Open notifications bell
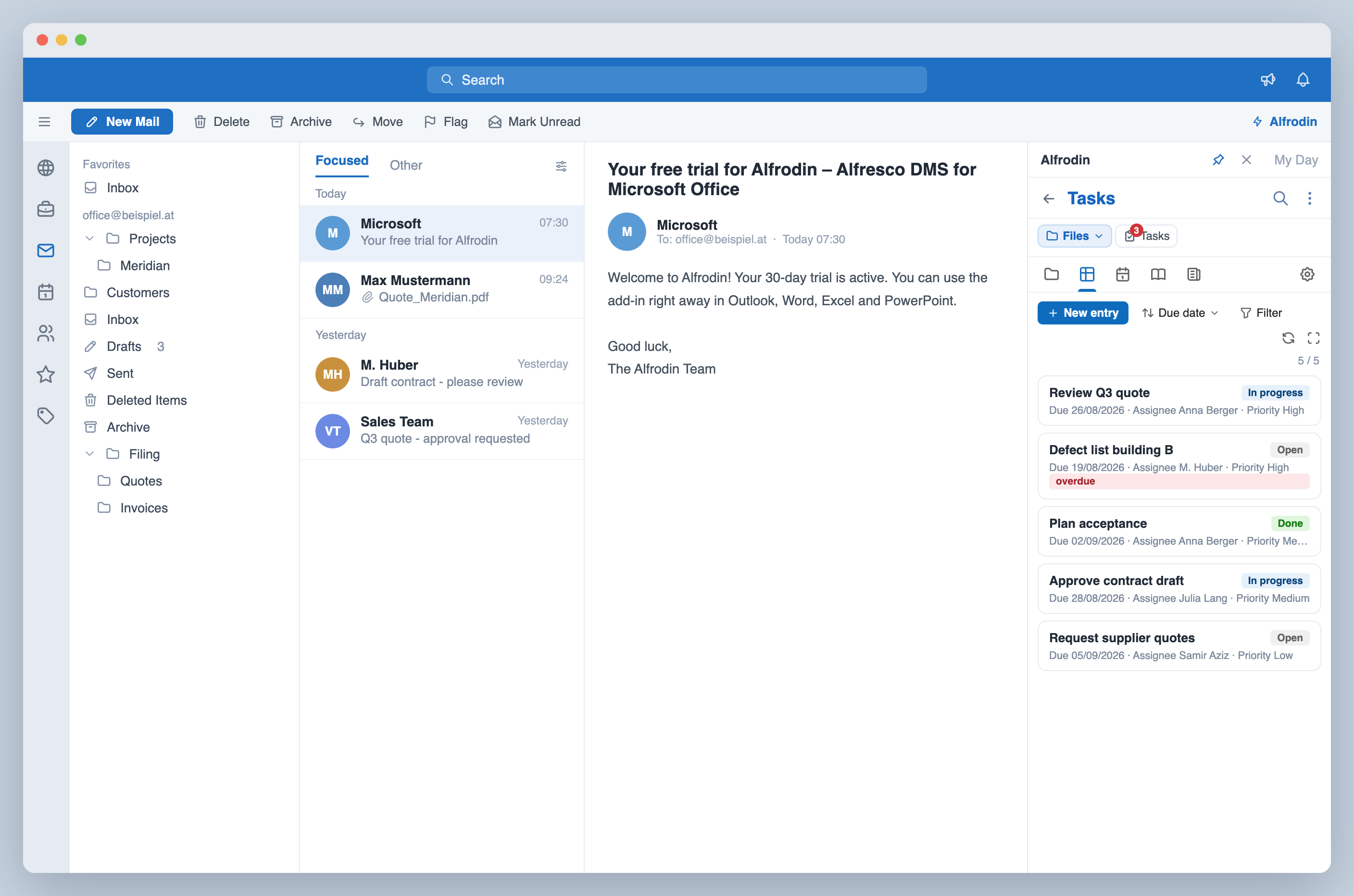1354x896 pixels. 1303,80
